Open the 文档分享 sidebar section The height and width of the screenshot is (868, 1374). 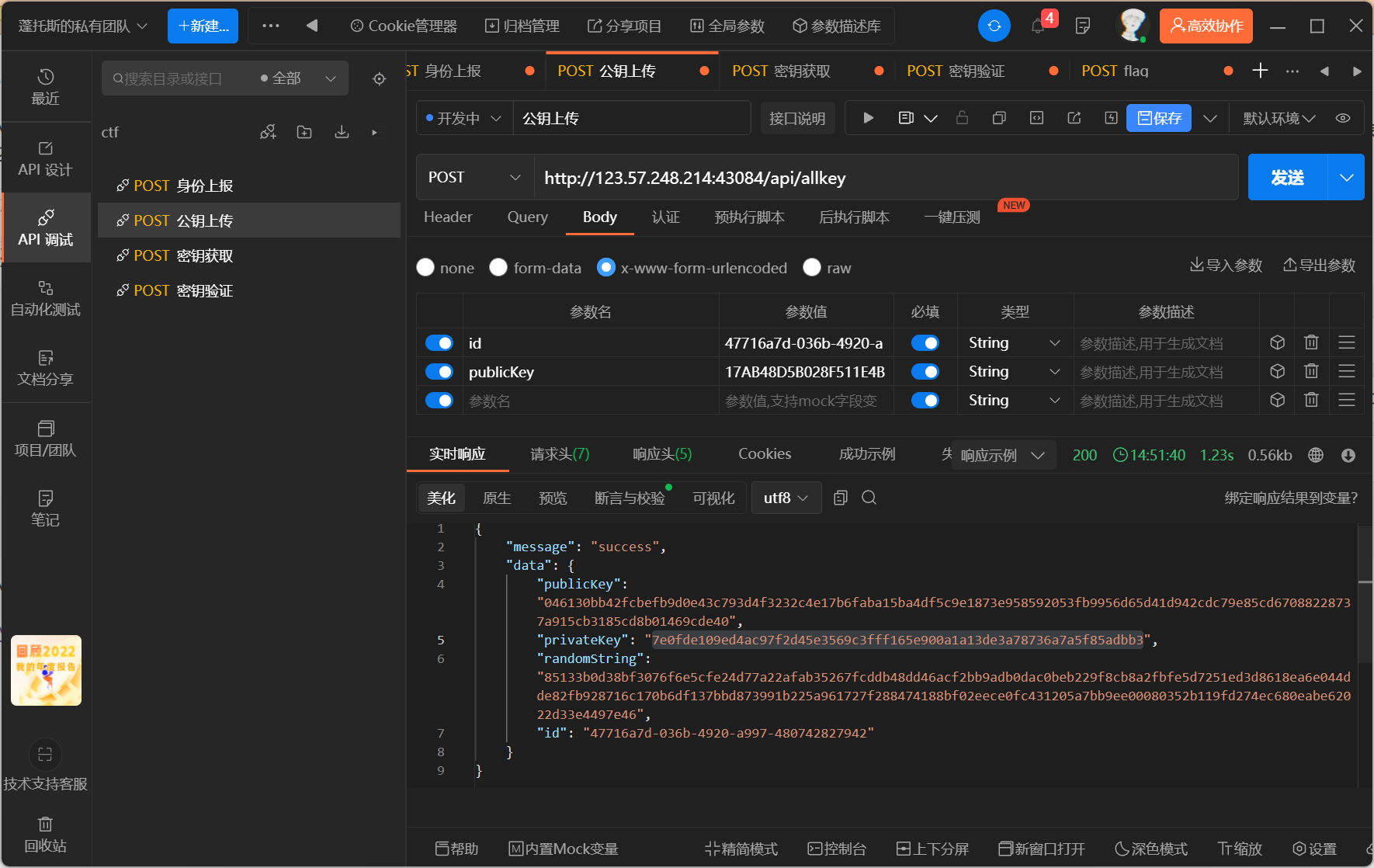tap(46, 368)
